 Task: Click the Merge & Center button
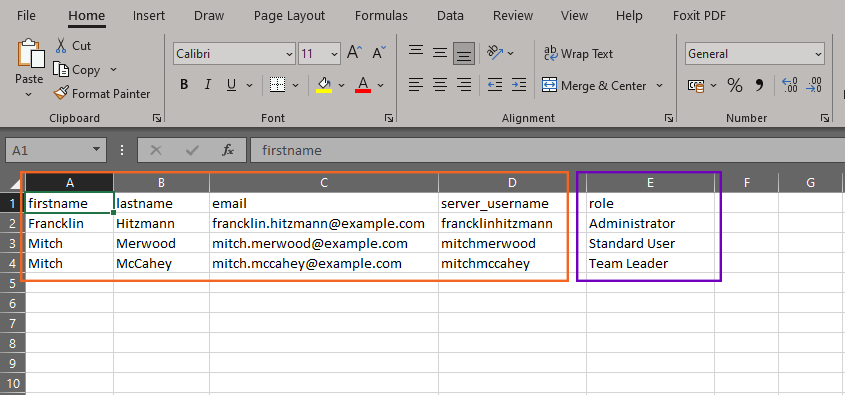coord(594,86)
